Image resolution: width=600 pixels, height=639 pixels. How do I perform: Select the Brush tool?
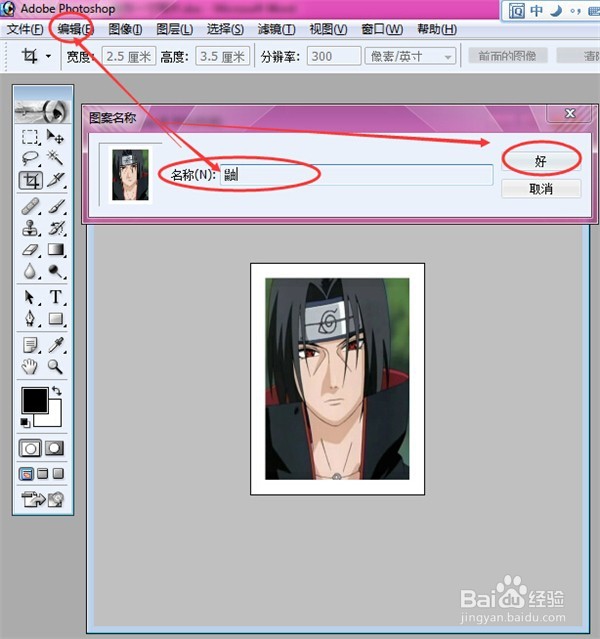pyautogui.click(x=56, y=207)
